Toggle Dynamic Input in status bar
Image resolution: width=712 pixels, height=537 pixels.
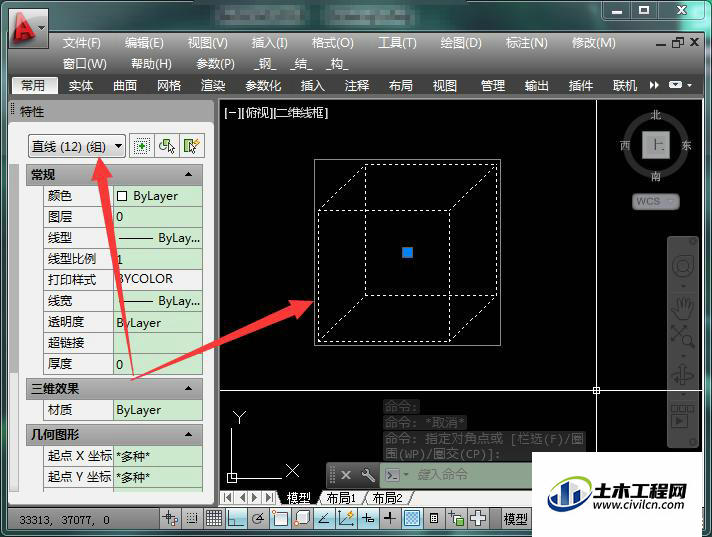(x=368, y=518)
